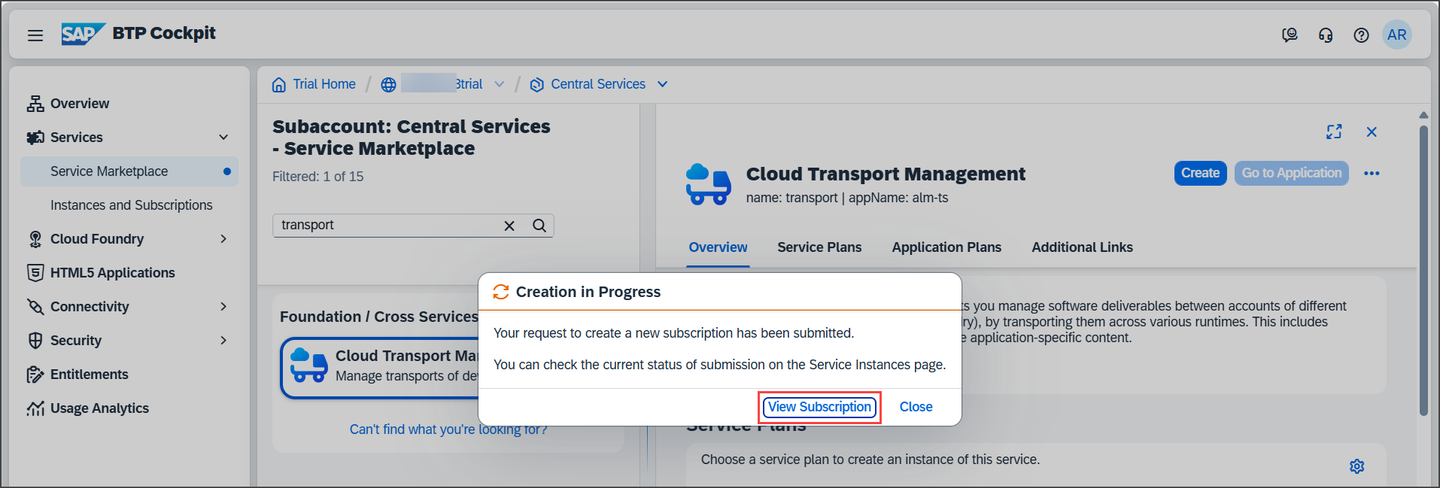
Task: Click the "Foundation / Cross Services" heading
Action: point(379,317)
